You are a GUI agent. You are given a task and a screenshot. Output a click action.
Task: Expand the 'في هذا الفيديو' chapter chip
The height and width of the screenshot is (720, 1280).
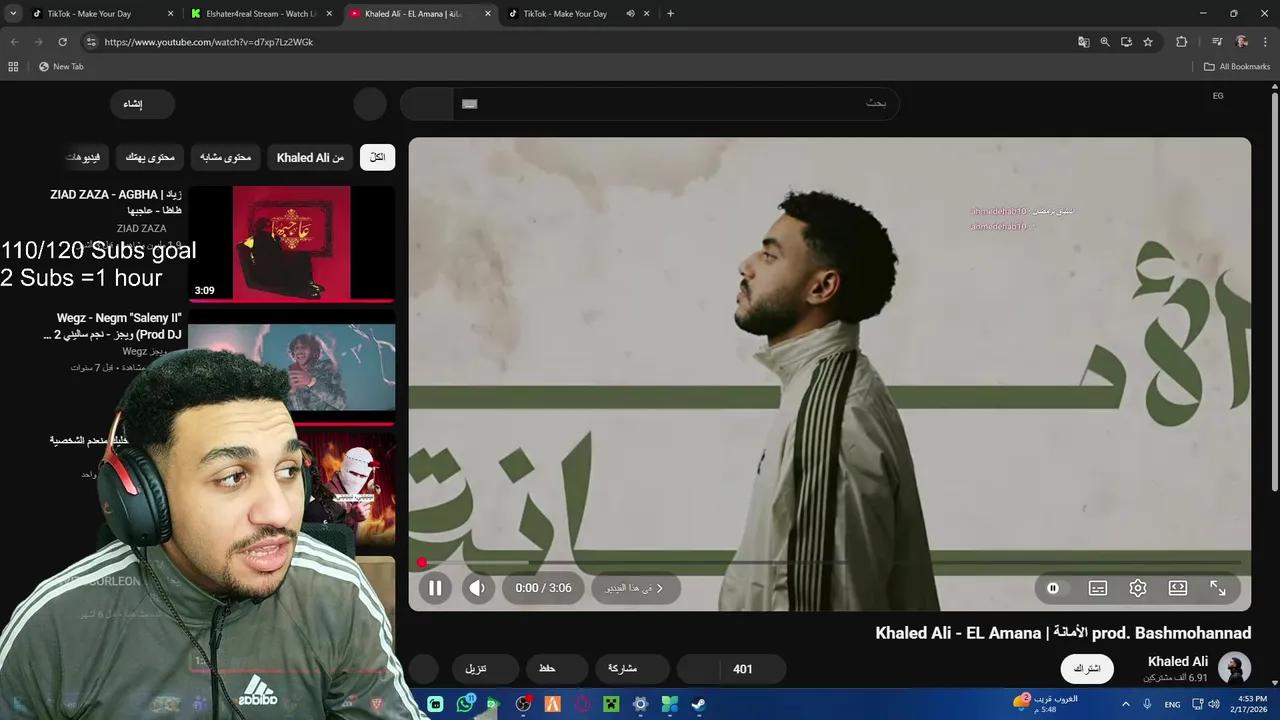click(x=635, y=588)
